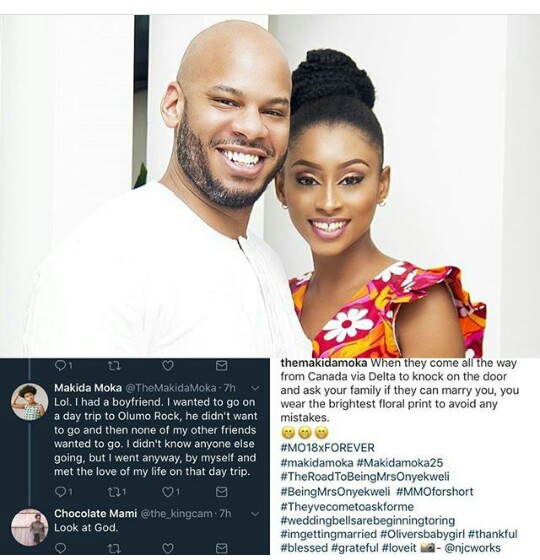Click the envelope icon under Chocolate Mami's tweet
540x560 pixels.
[222, 548]
